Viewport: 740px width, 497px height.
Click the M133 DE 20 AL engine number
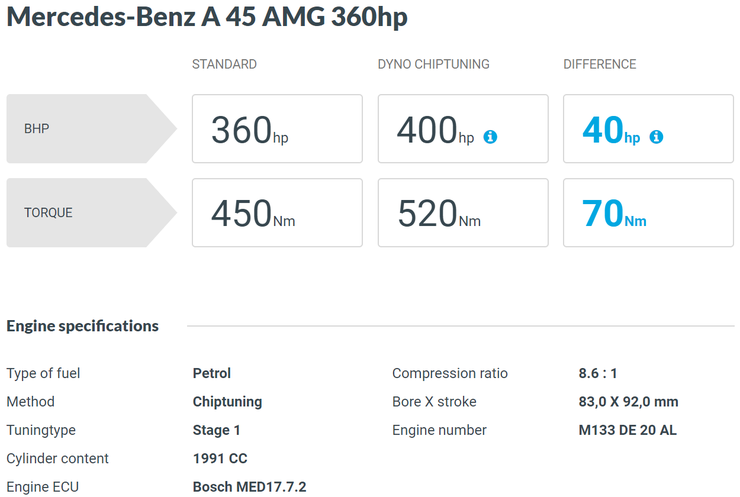[x=628, y=430]
